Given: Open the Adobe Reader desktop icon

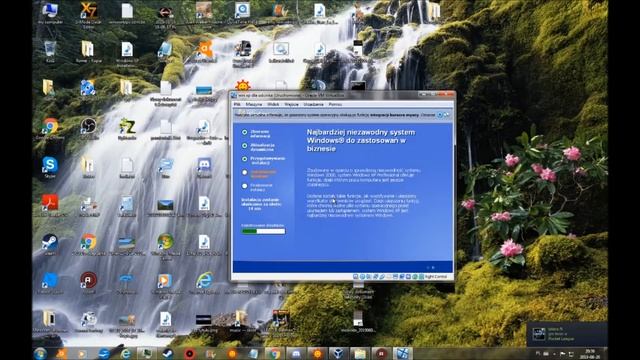Looking at the screenshot, I should (50, 203).
